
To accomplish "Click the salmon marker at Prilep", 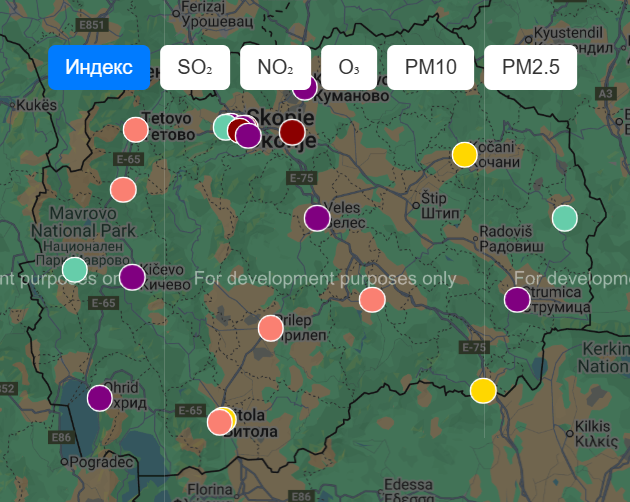I will click(x=271, y=327).
